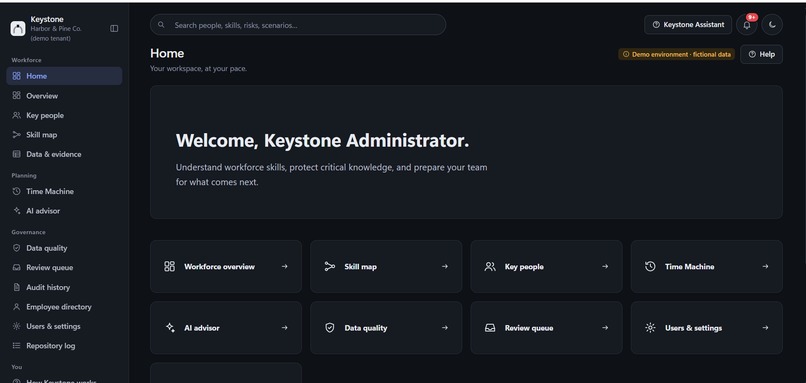Open Employee directory in sidebar

click(64, 307)
